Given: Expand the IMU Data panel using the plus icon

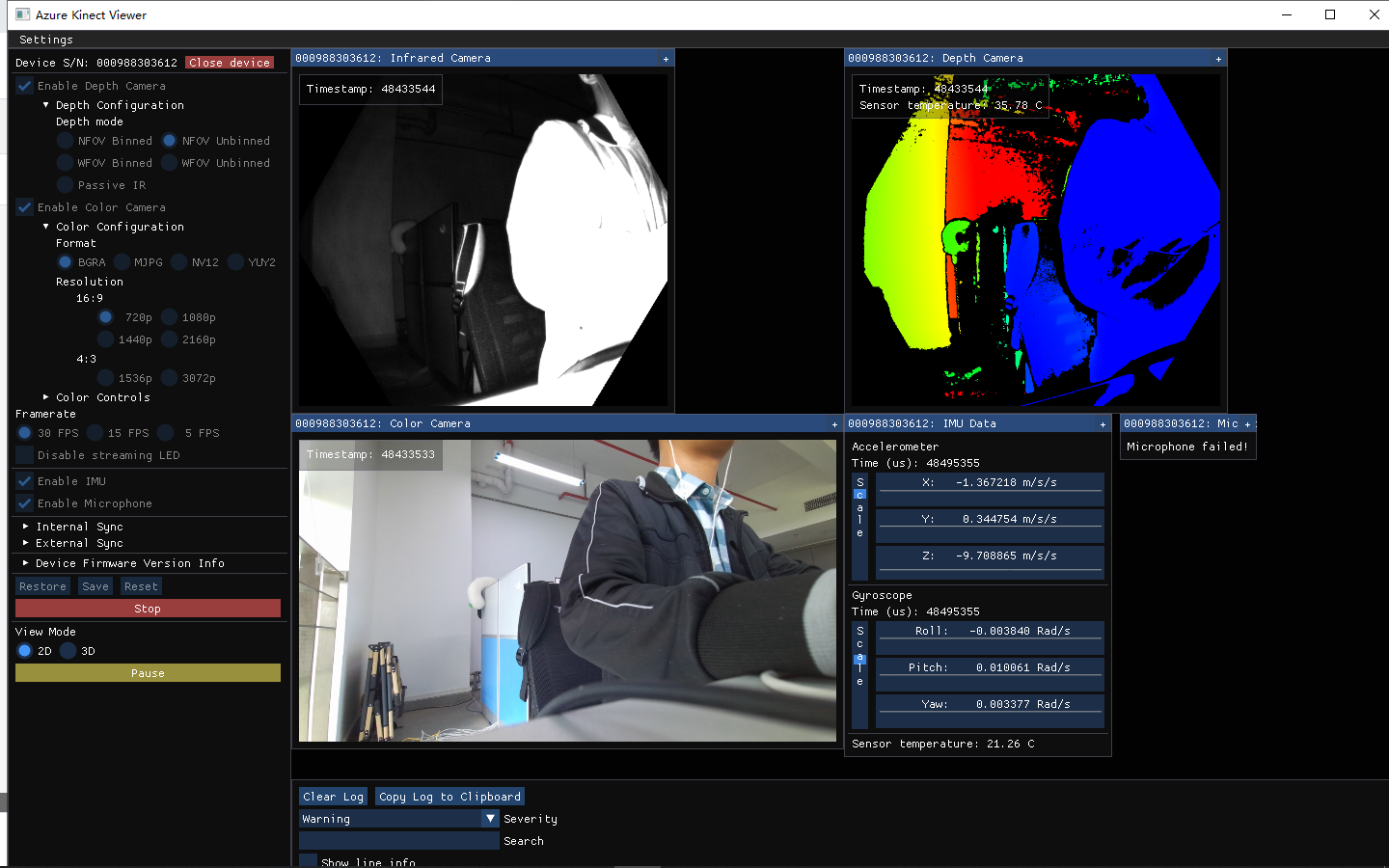Looking at the screenshot, I should point(1103,423).
